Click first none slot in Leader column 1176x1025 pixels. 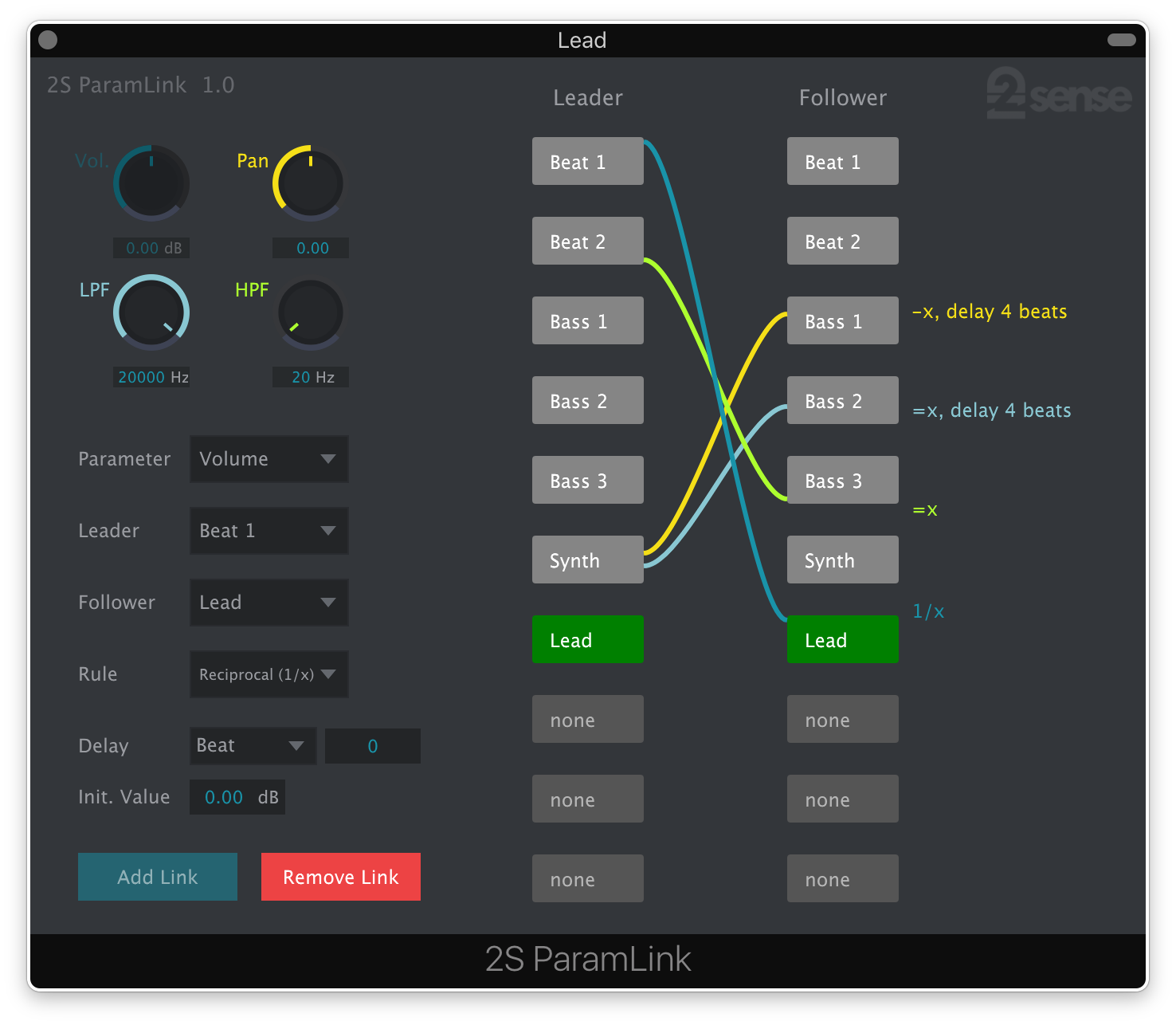588,719
